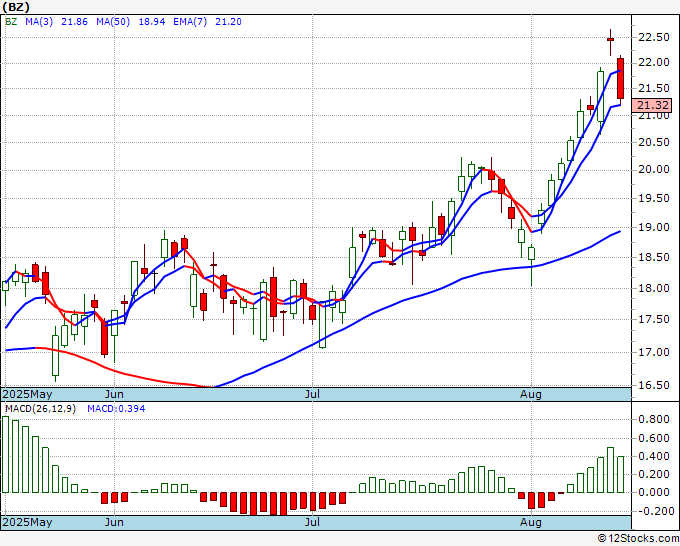
Task: Click the EMA(7) value 21.20
Action: click(229, 22)
